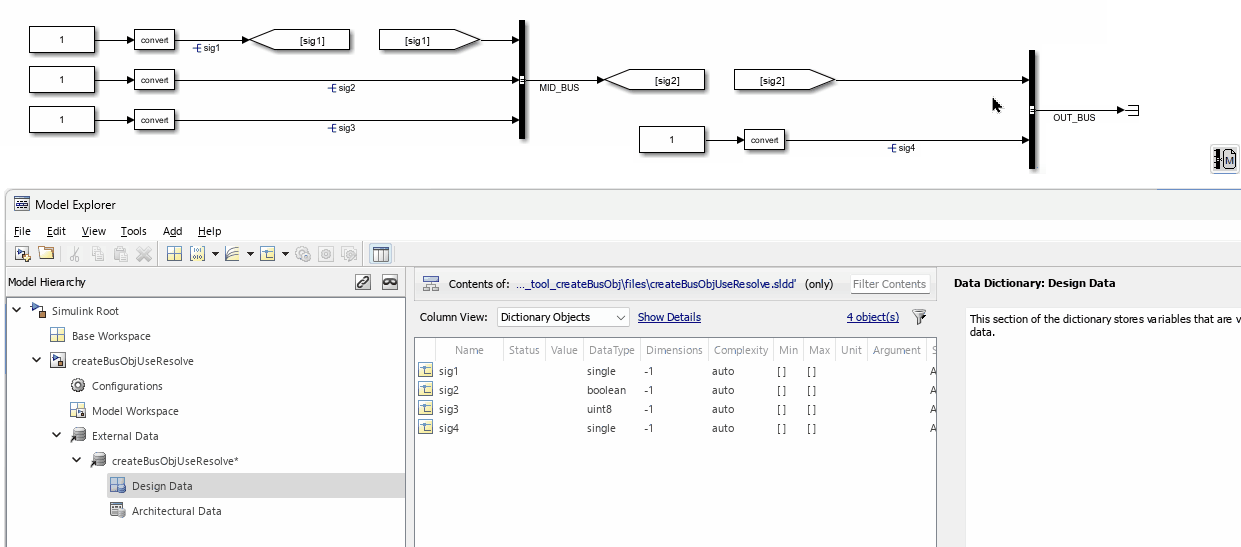Screen dimensions: 1241x547
Task: Collapse the Simulink Root node
Action: click(x=17, y=311)
